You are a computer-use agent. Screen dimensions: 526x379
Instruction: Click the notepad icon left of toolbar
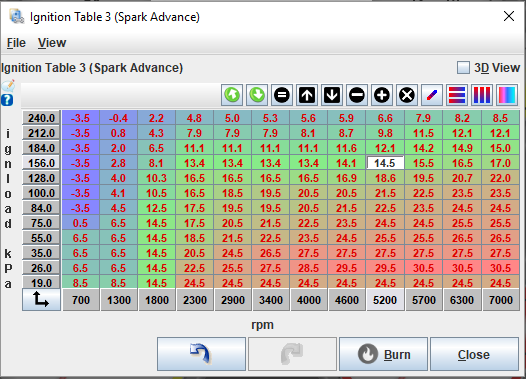pyautogui.click(x=8, y=86)
